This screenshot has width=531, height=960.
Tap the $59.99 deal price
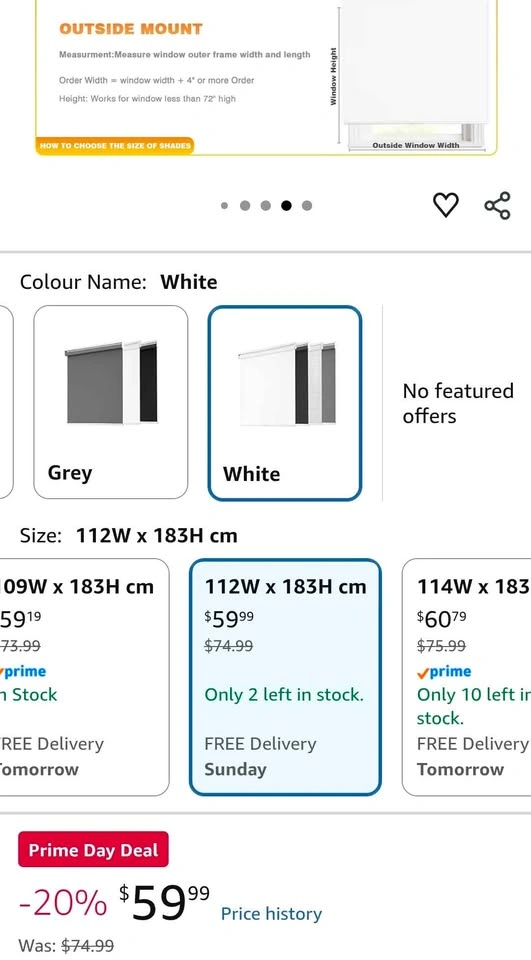164,904
